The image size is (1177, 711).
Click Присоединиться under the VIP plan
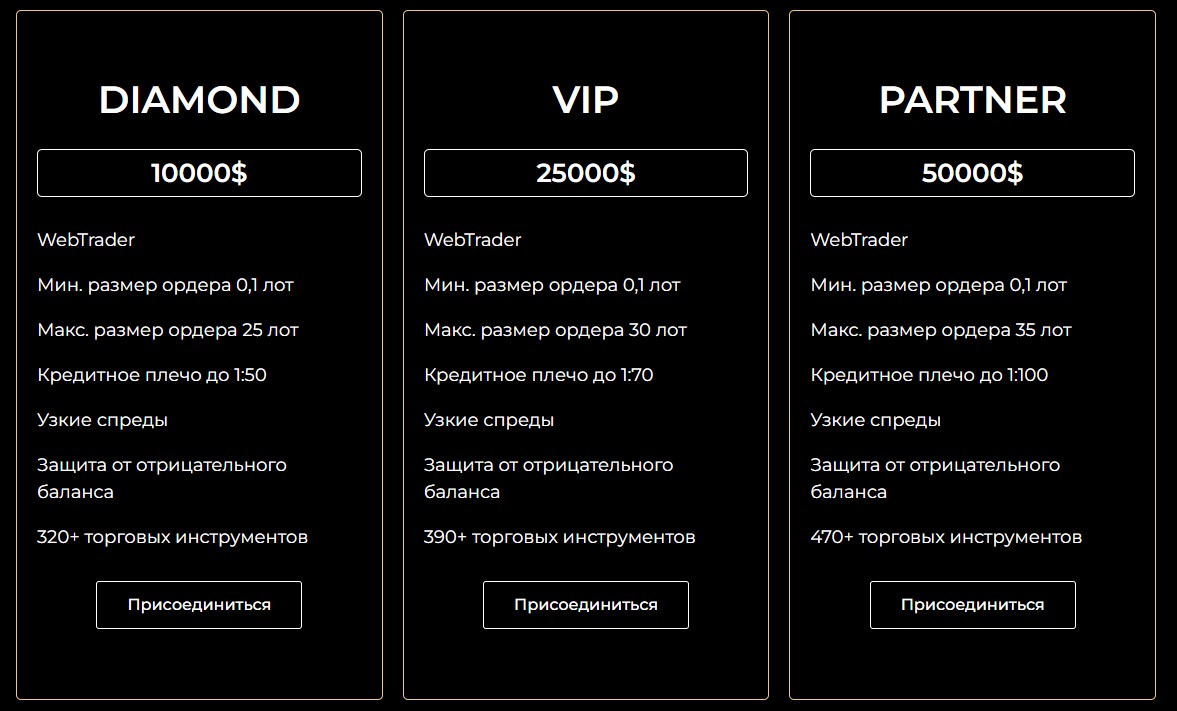click(x=585, y=604)
